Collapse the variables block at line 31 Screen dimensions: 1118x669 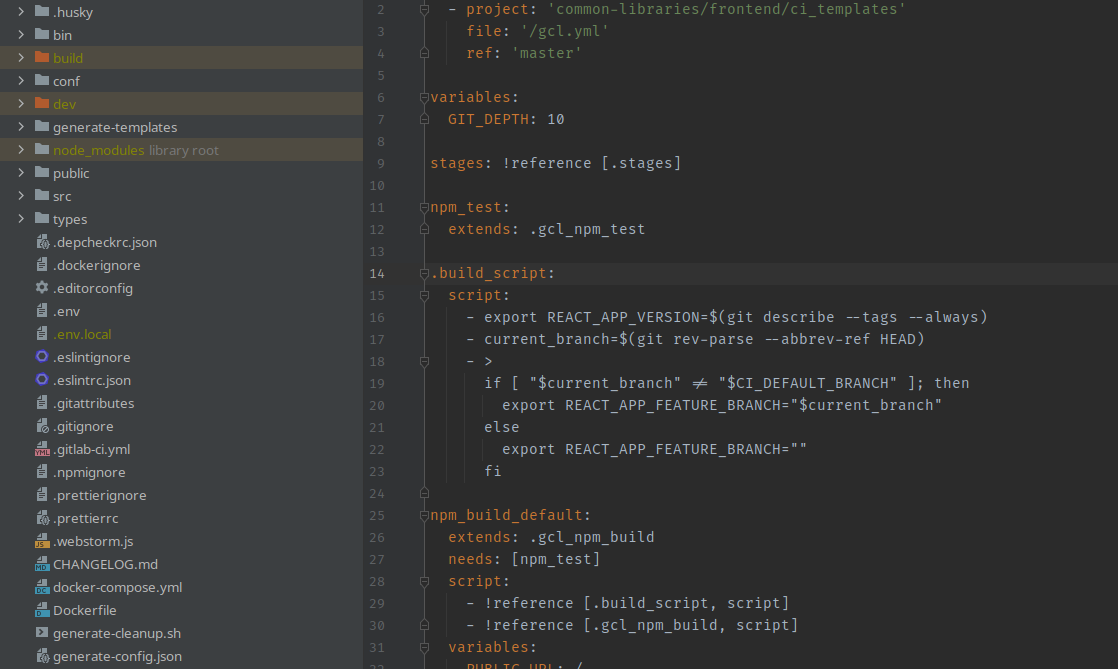[x=424, y=648]
